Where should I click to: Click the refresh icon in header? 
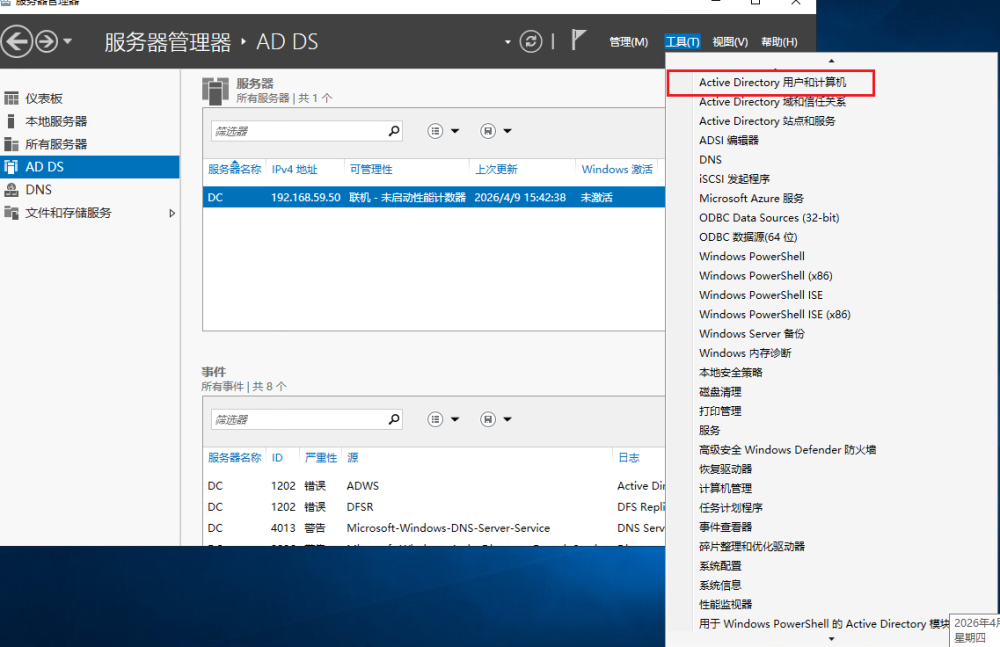click(530, 41)
